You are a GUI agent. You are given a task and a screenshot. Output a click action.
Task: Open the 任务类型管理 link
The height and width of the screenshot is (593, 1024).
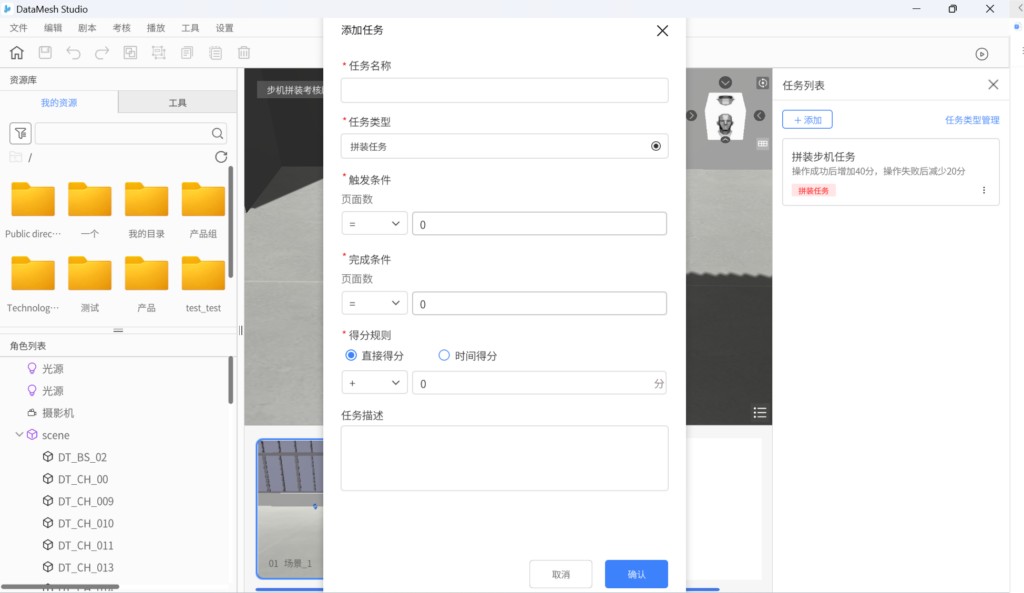(x=972, y=120)
